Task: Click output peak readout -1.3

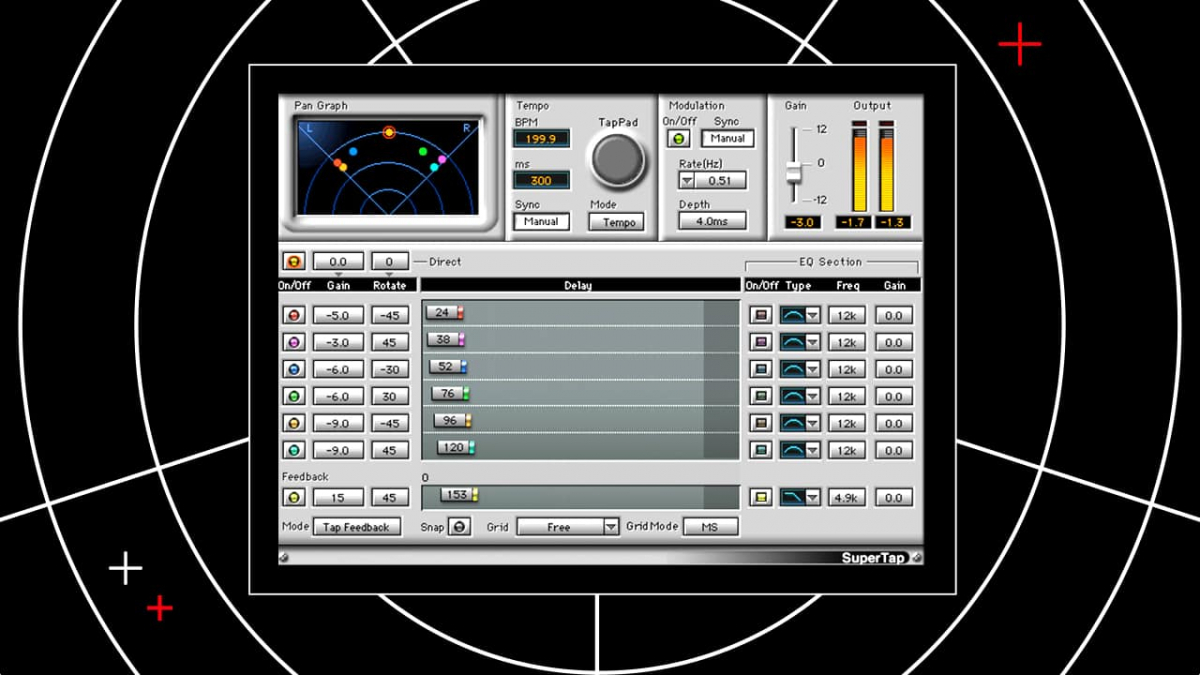Action: click(893, 222)
